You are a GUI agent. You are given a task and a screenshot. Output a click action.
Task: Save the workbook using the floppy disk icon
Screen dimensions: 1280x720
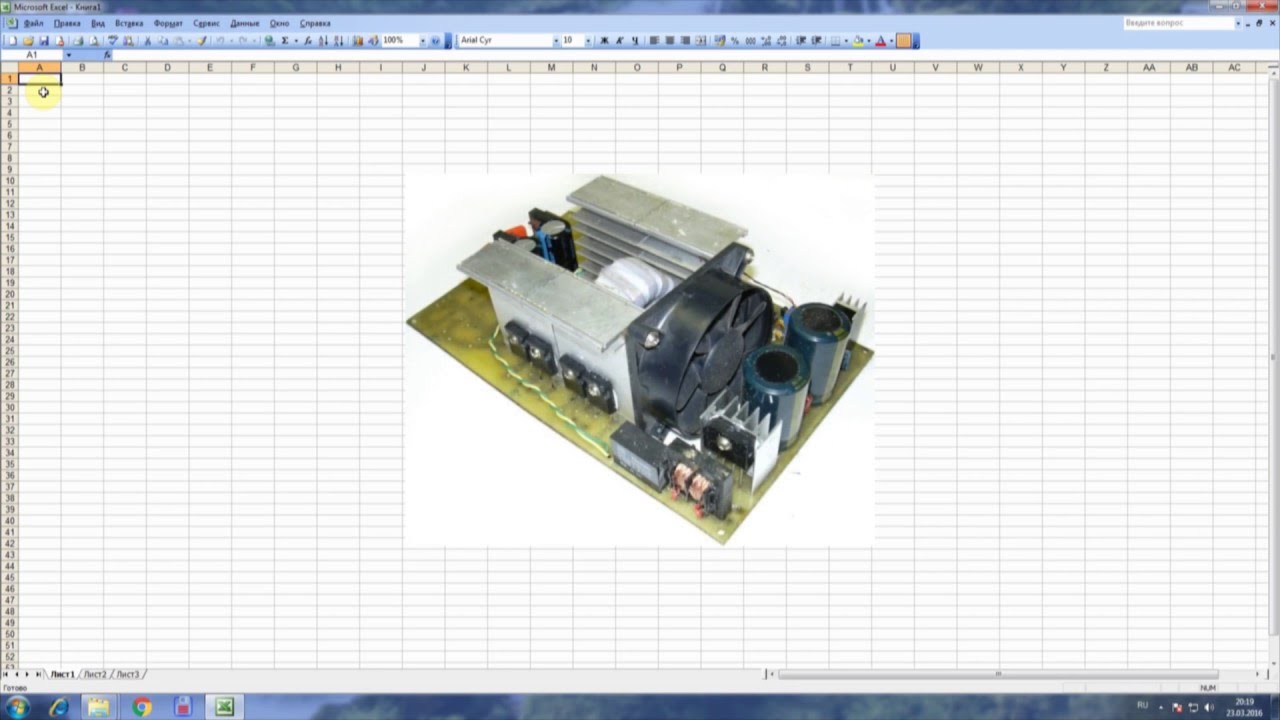point(44,41)
